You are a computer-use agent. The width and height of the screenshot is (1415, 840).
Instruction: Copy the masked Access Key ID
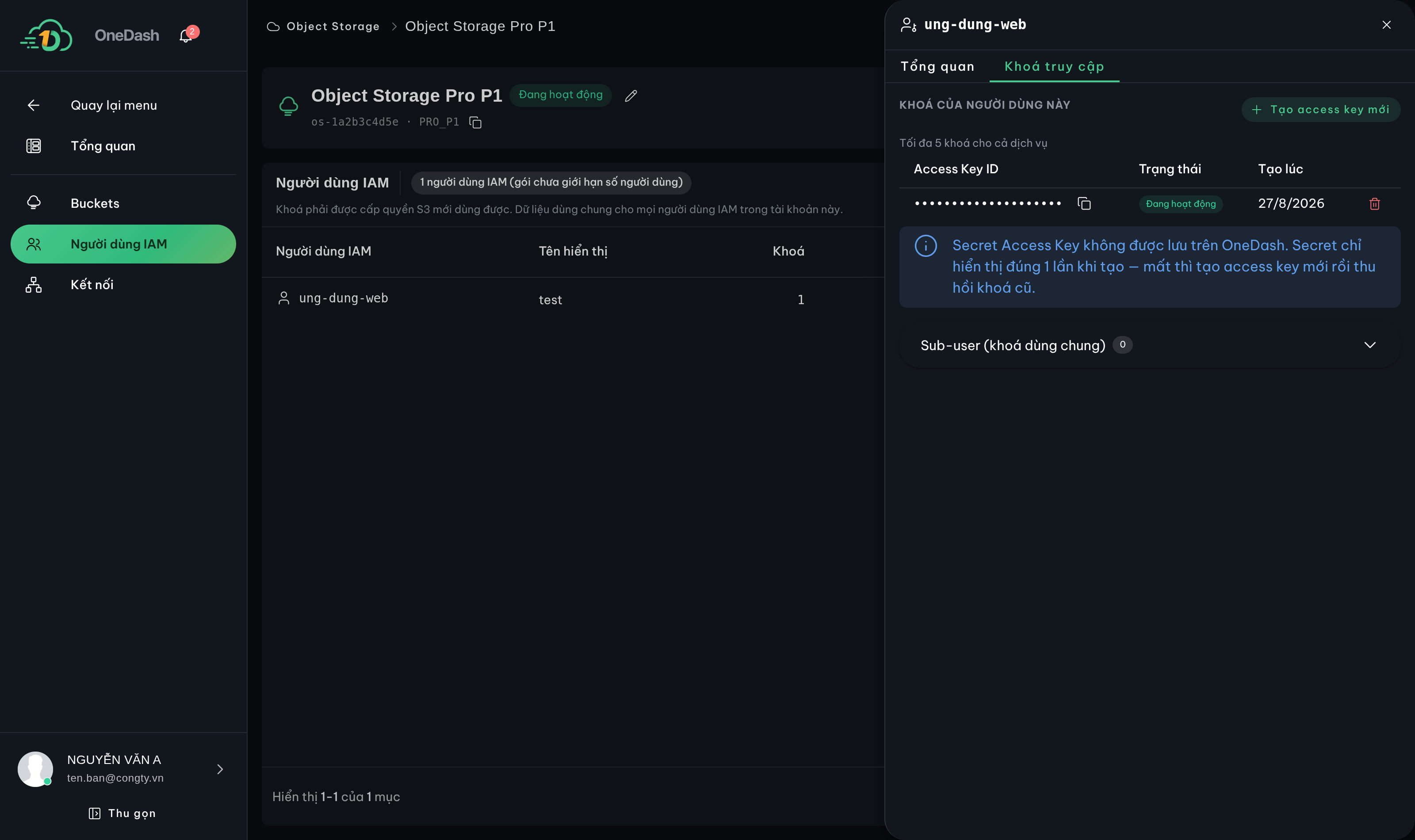pos(1084,204)
